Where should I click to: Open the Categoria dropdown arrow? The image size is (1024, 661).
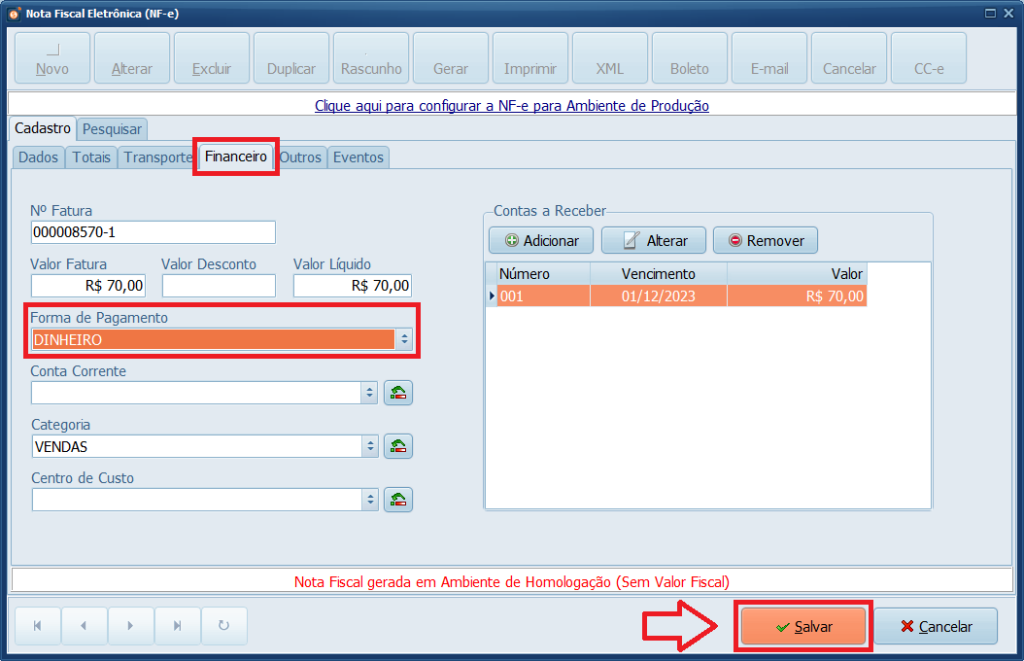370,447
